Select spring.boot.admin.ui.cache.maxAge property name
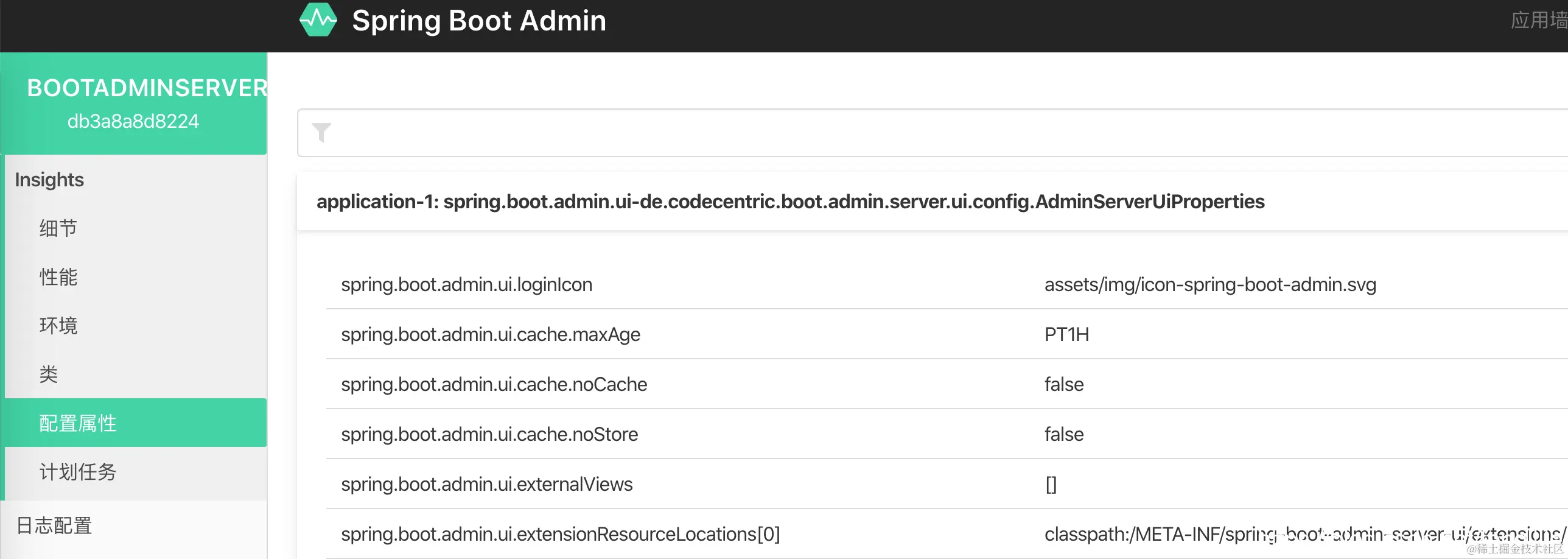This screenshot has height=559, width=1568. click(x=491, y=334)
